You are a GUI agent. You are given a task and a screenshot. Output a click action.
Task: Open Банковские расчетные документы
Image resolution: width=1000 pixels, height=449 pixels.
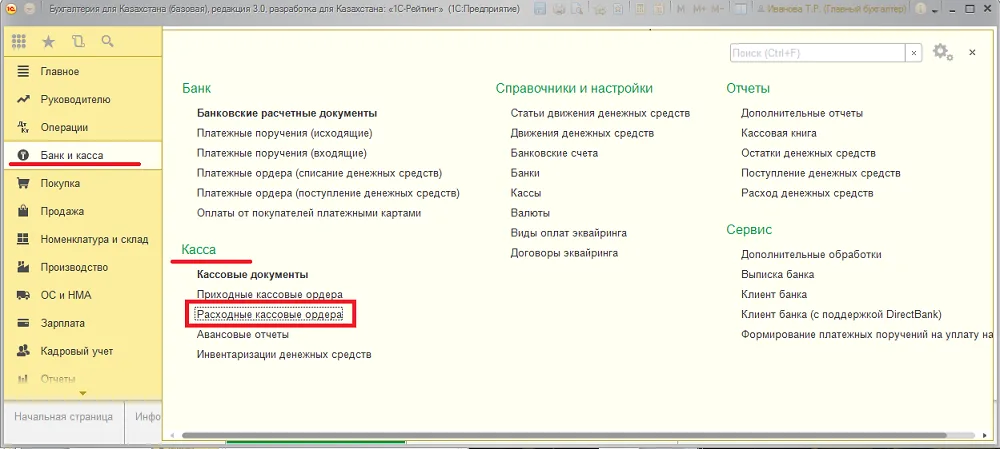pos(287,114)
